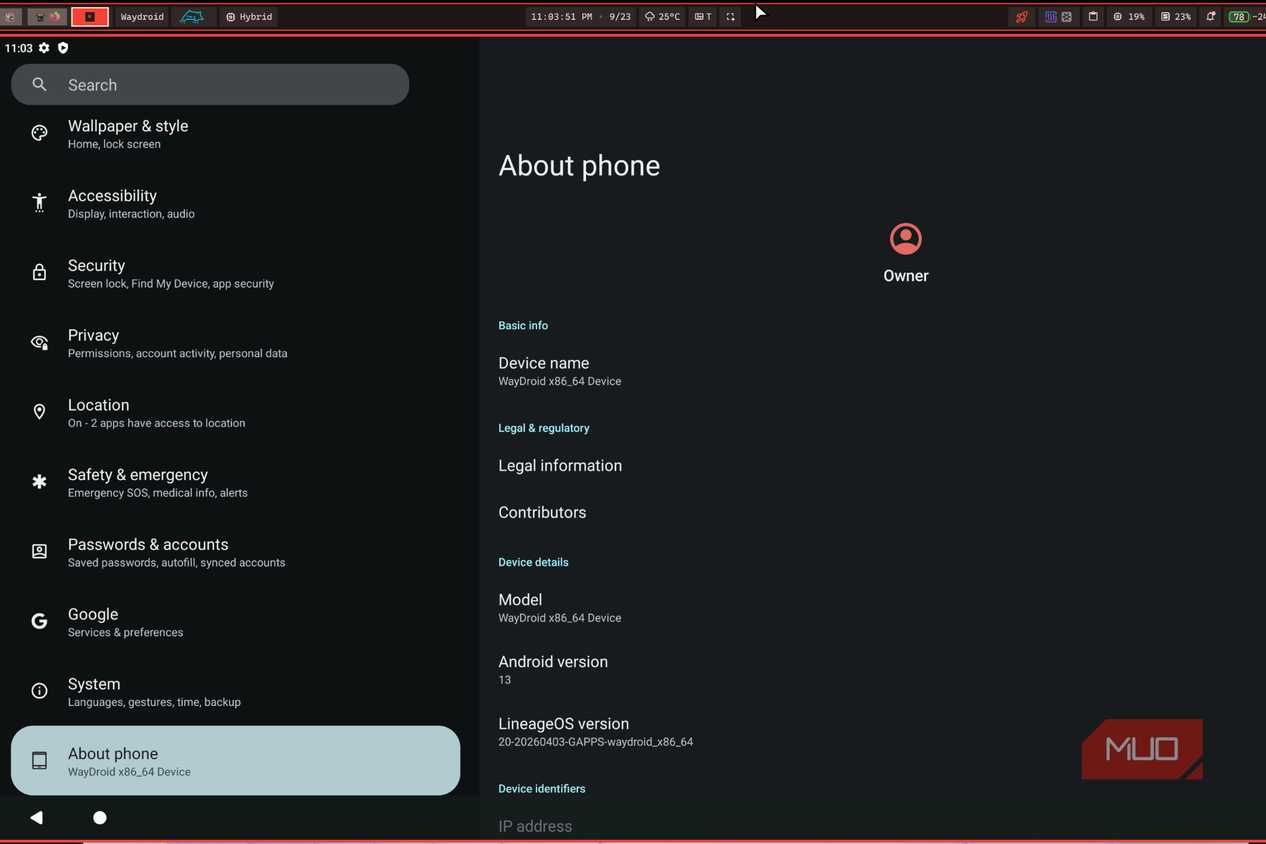Click the Wallpaper palette icon
The height and width of the screenshot is (844, 1266).
pyautogui.click(x=39, y=133)
